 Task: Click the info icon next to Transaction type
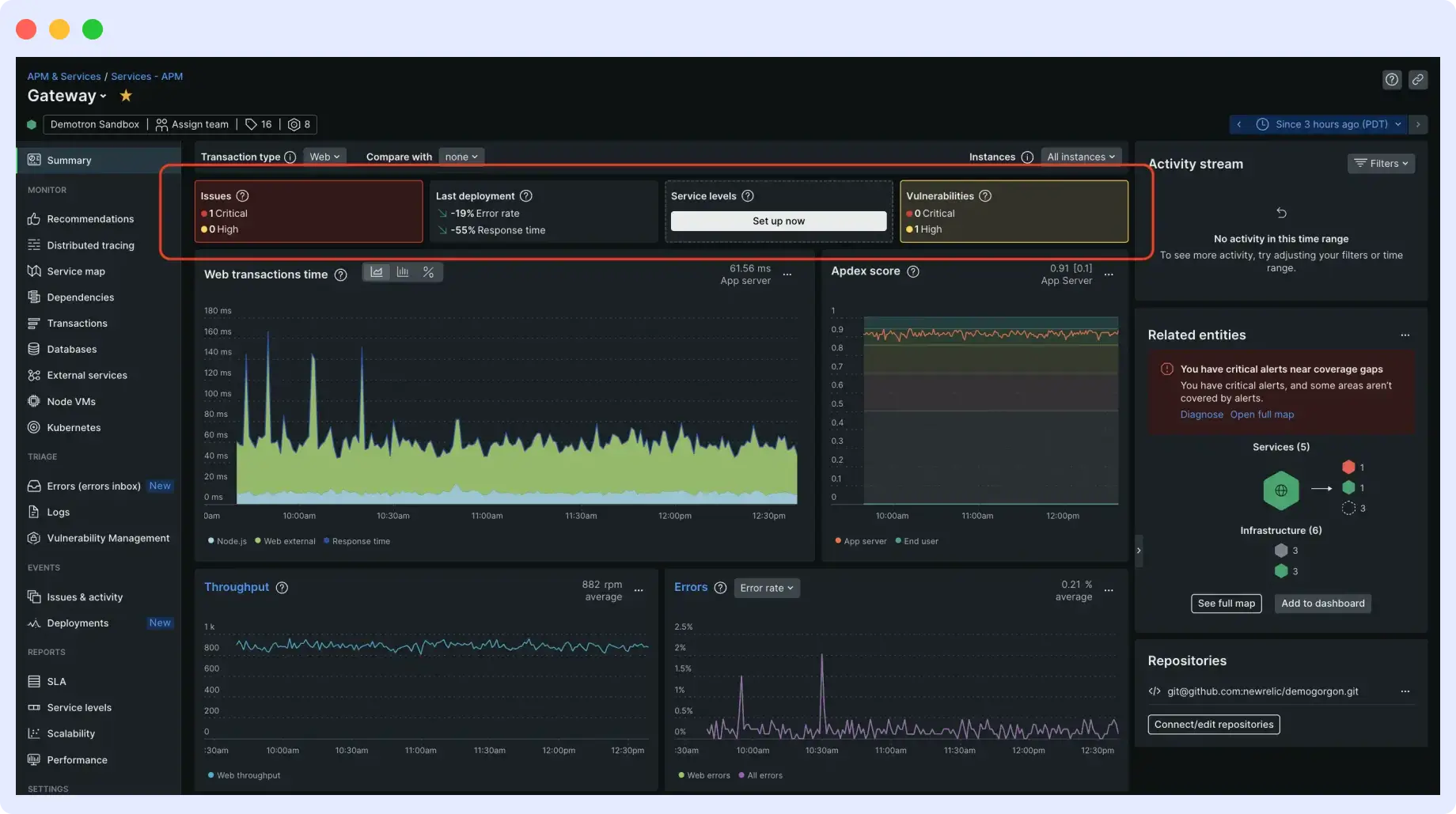[290, 157]
